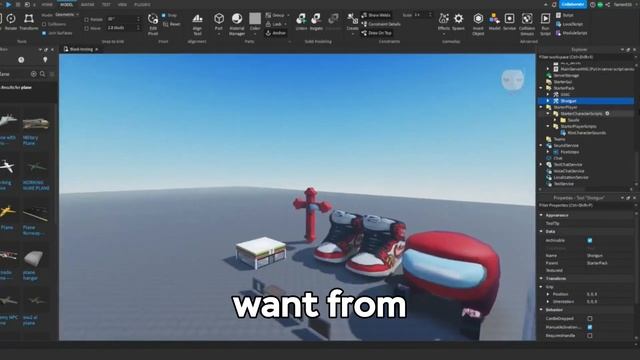Toggle the Collisions checkbox

(44, 24)
